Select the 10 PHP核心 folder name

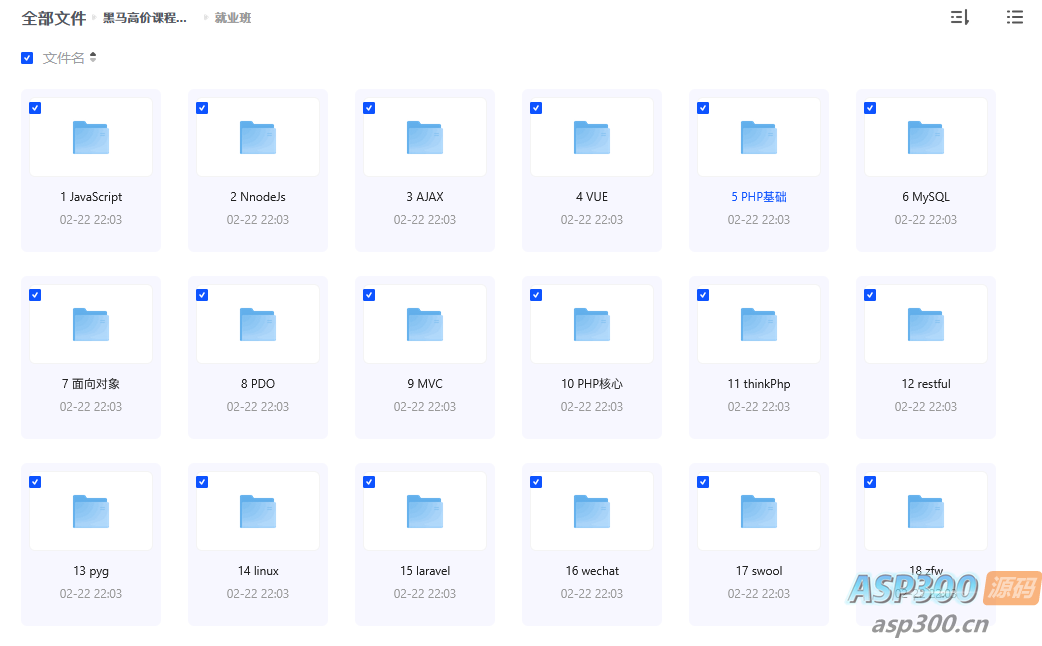[592, 384]
